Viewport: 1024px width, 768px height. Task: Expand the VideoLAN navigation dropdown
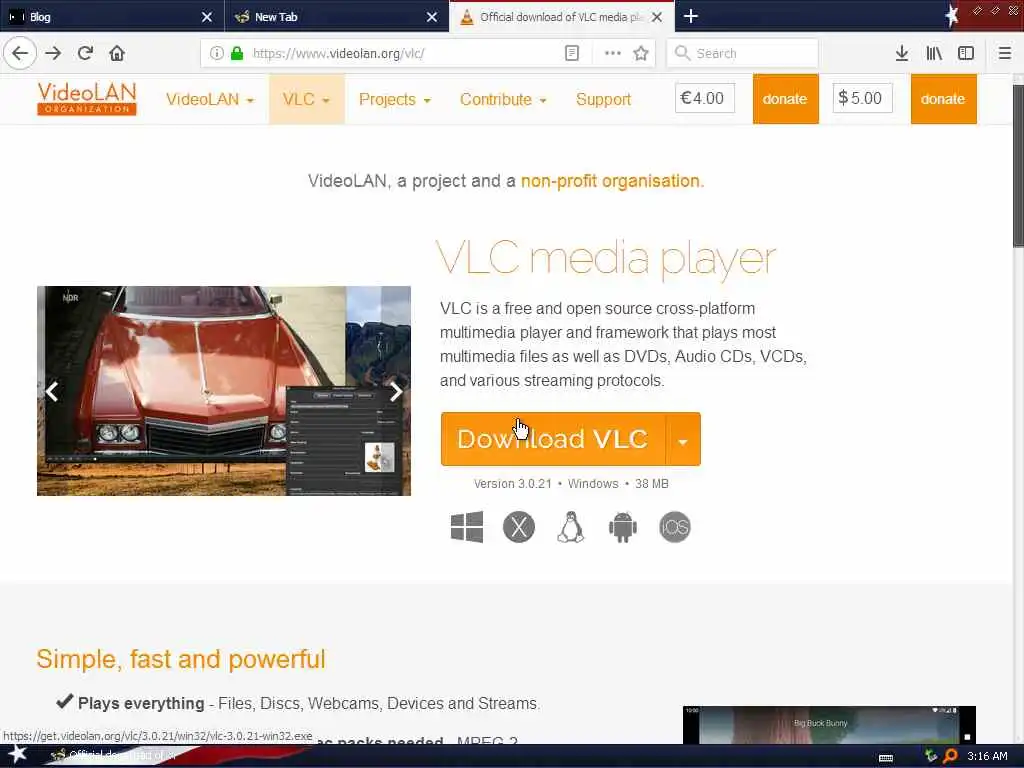click(x=210, y=99)
